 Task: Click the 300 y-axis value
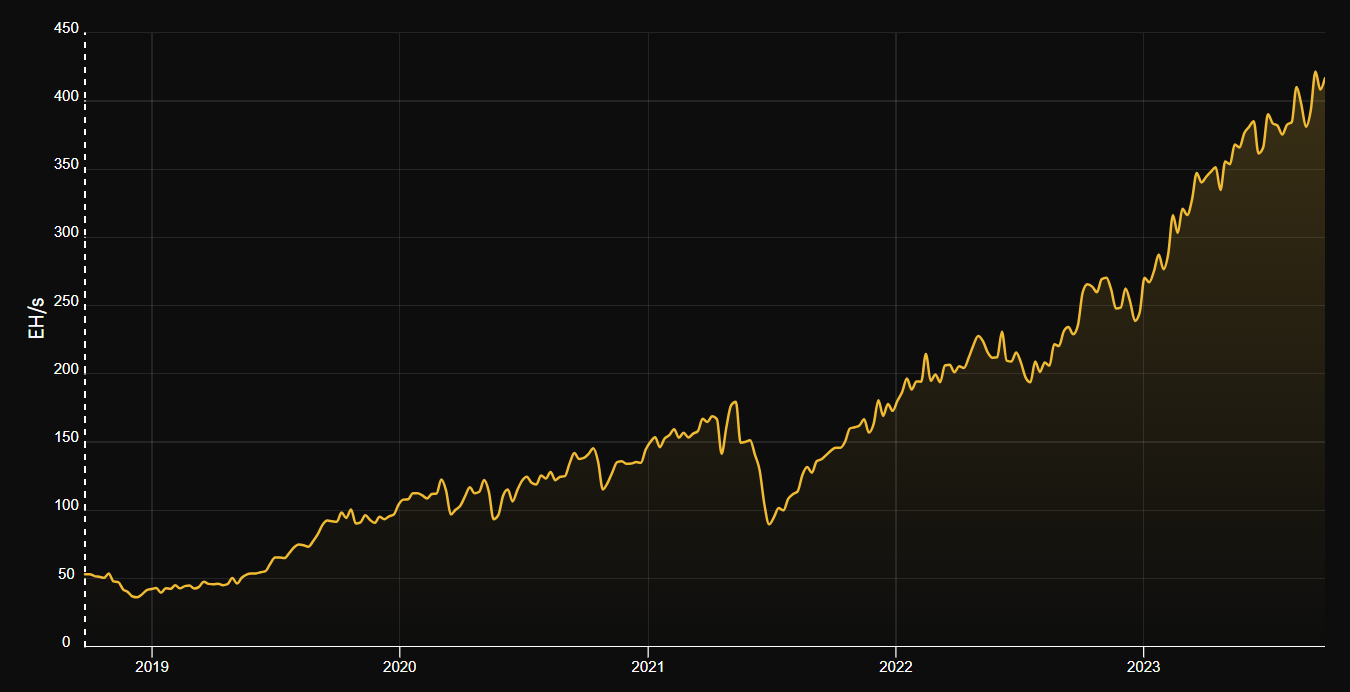(x=66, y=233)
